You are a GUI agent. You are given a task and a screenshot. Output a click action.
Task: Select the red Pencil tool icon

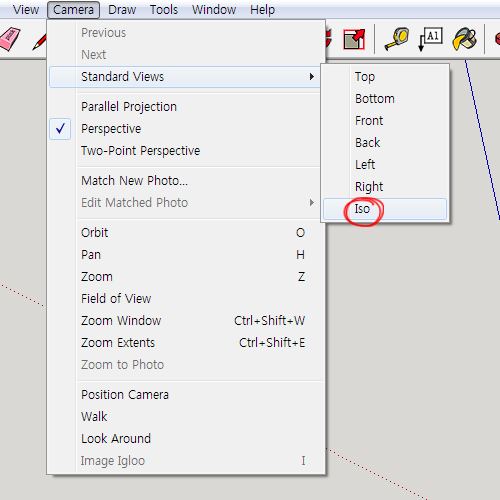[x=39, y=43]
